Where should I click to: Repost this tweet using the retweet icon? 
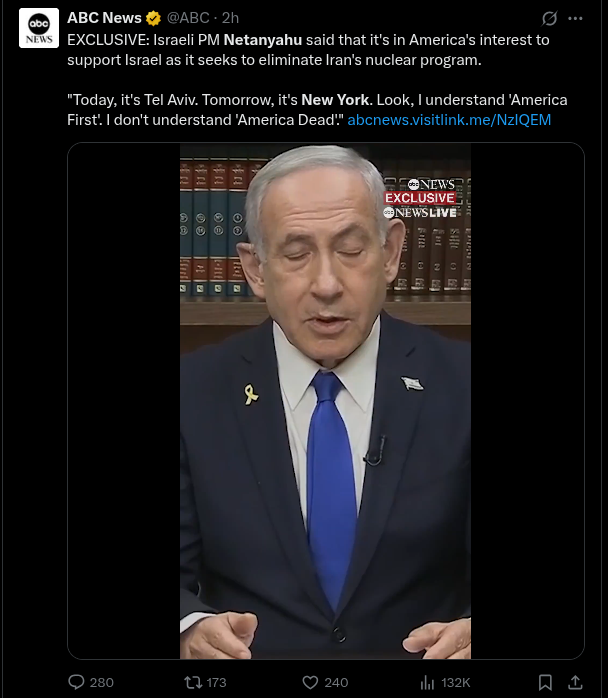click(x=193, y=682)
